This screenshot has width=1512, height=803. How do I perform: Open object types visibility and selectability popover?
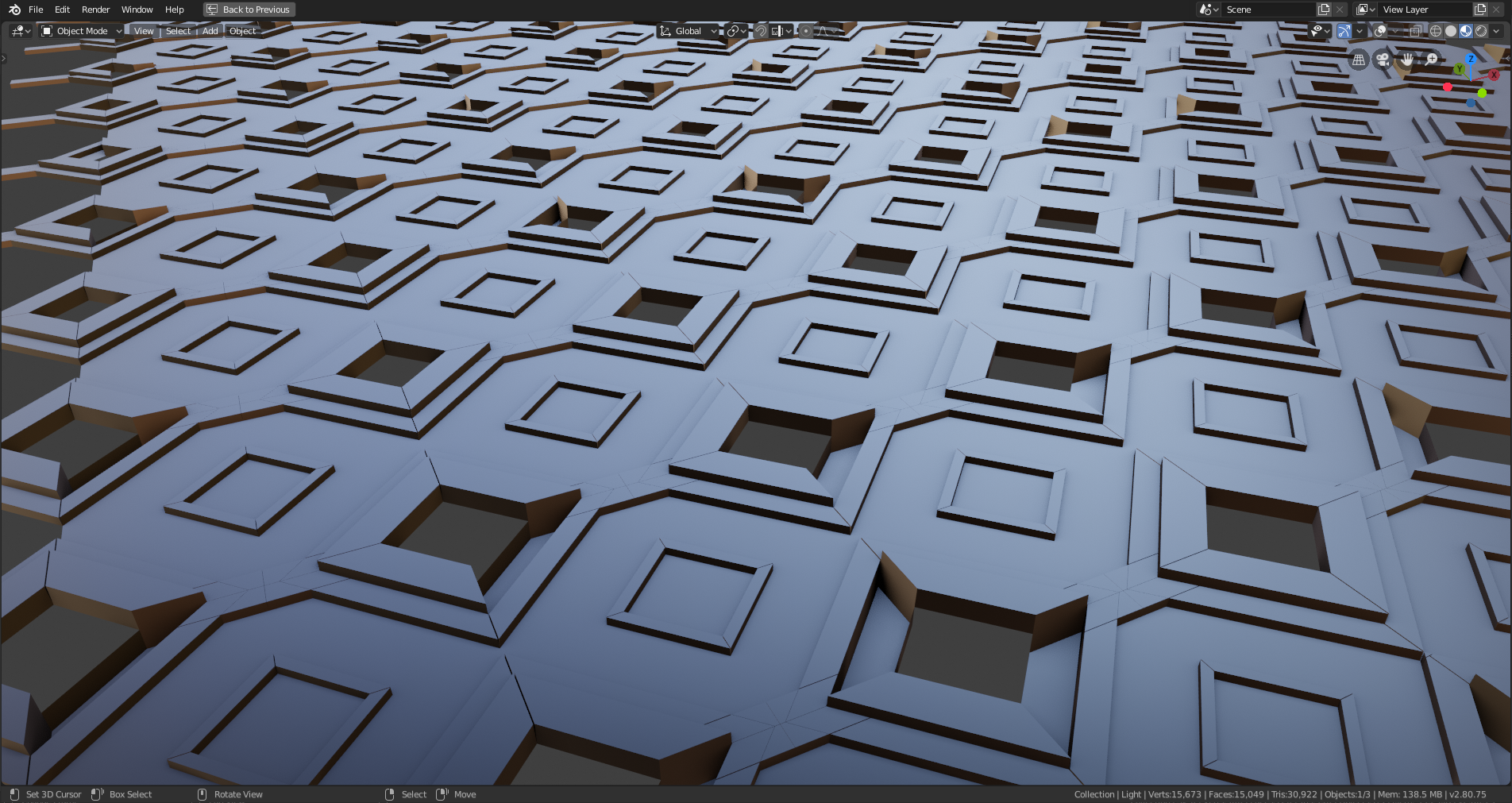(1321, 31)
